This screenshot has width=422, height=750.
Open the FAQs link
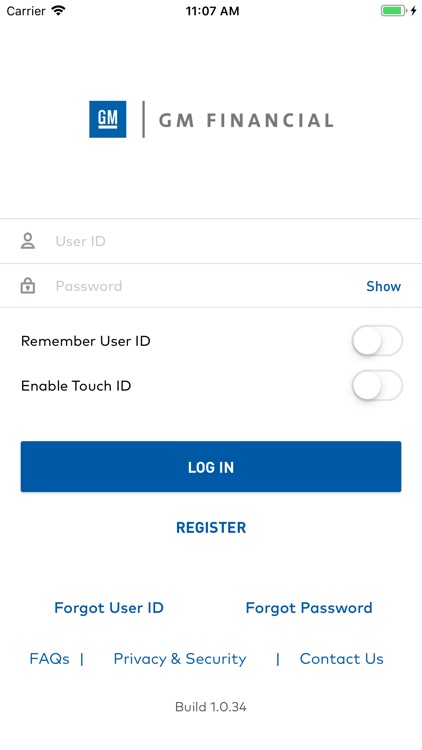[x=49, y=659]
